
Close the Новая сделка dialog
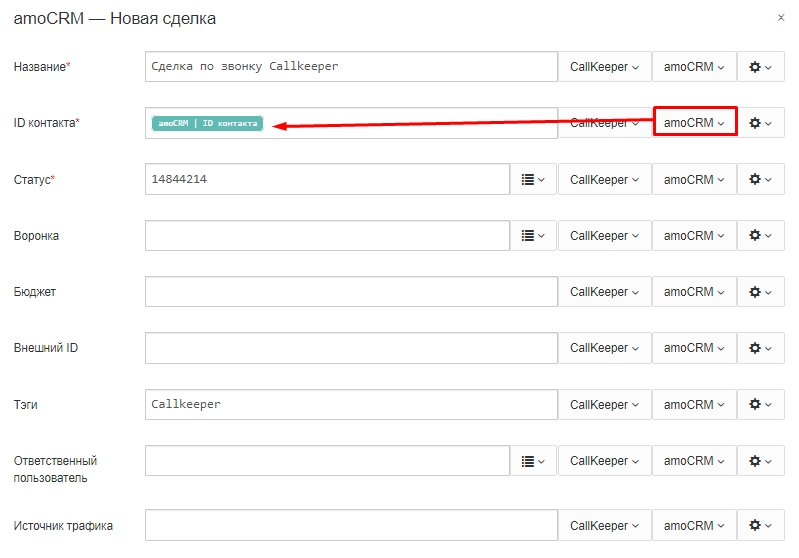(781, 18)
